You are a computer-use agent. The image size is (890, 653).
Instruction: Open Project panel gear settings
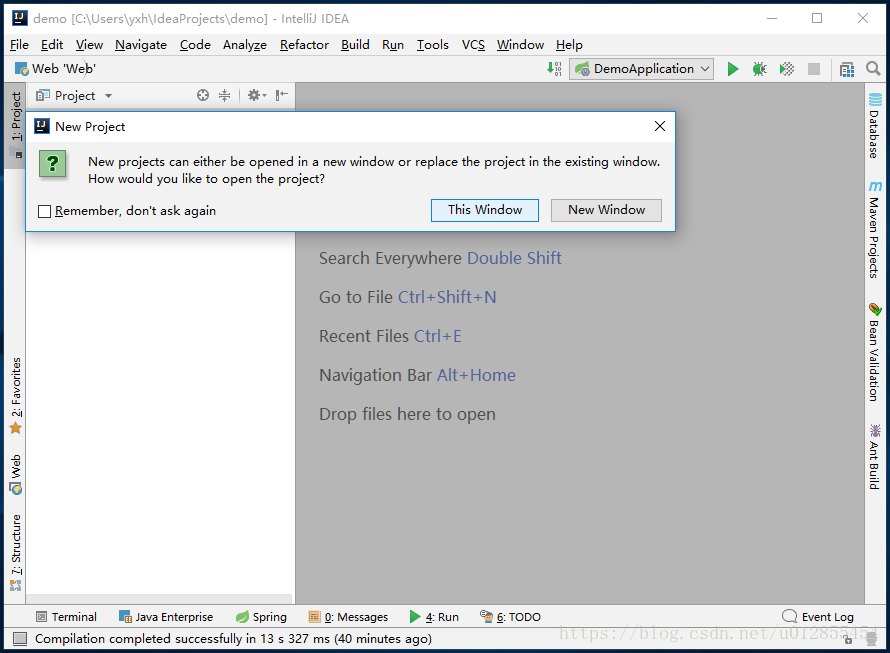pyautogui.click(x=257, y=95)
